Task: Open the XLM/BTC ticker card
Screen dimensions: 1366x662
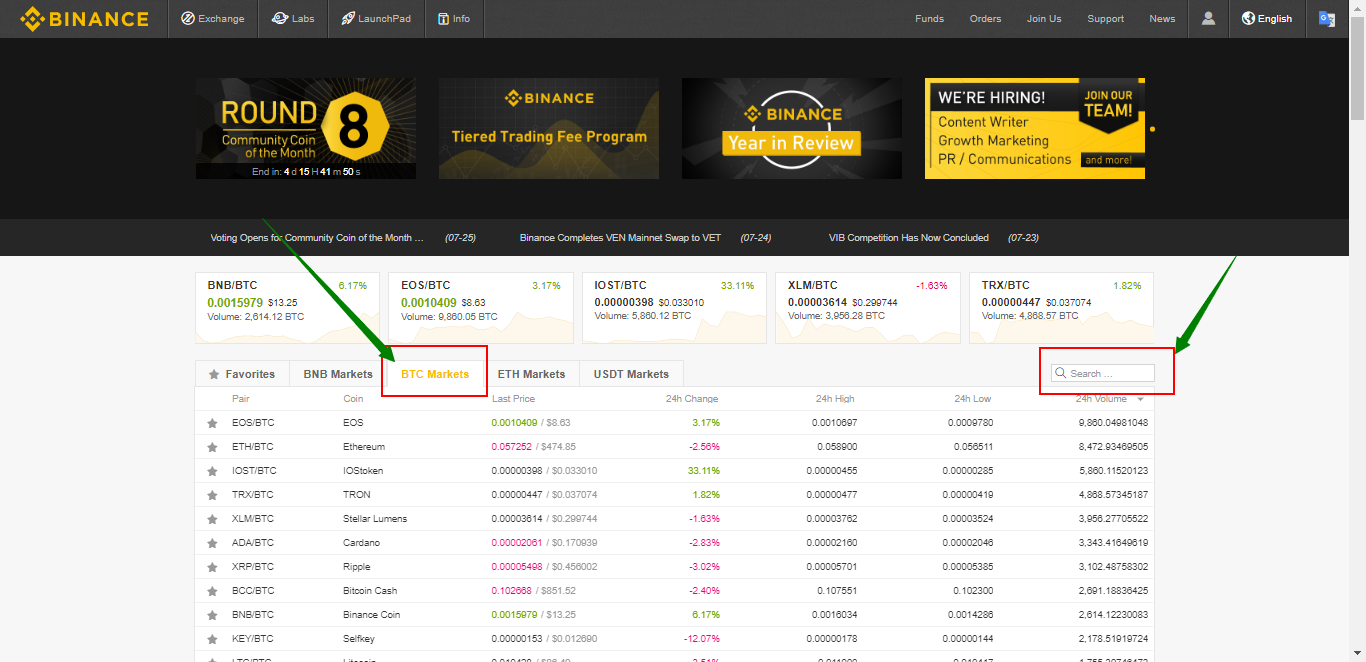Action: click(868, 308)
